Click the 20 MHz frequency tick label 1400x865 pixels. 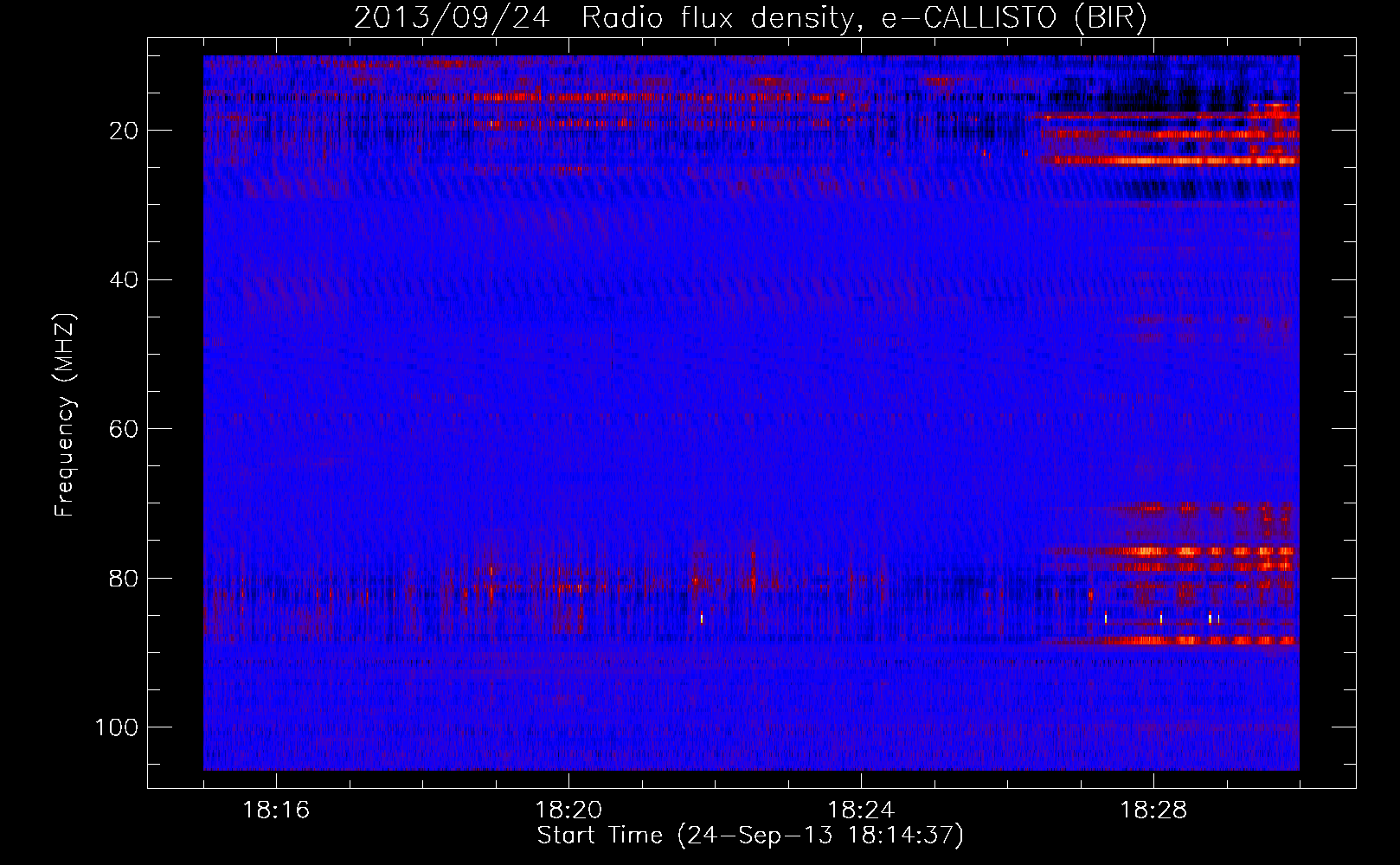click(125, 131)
